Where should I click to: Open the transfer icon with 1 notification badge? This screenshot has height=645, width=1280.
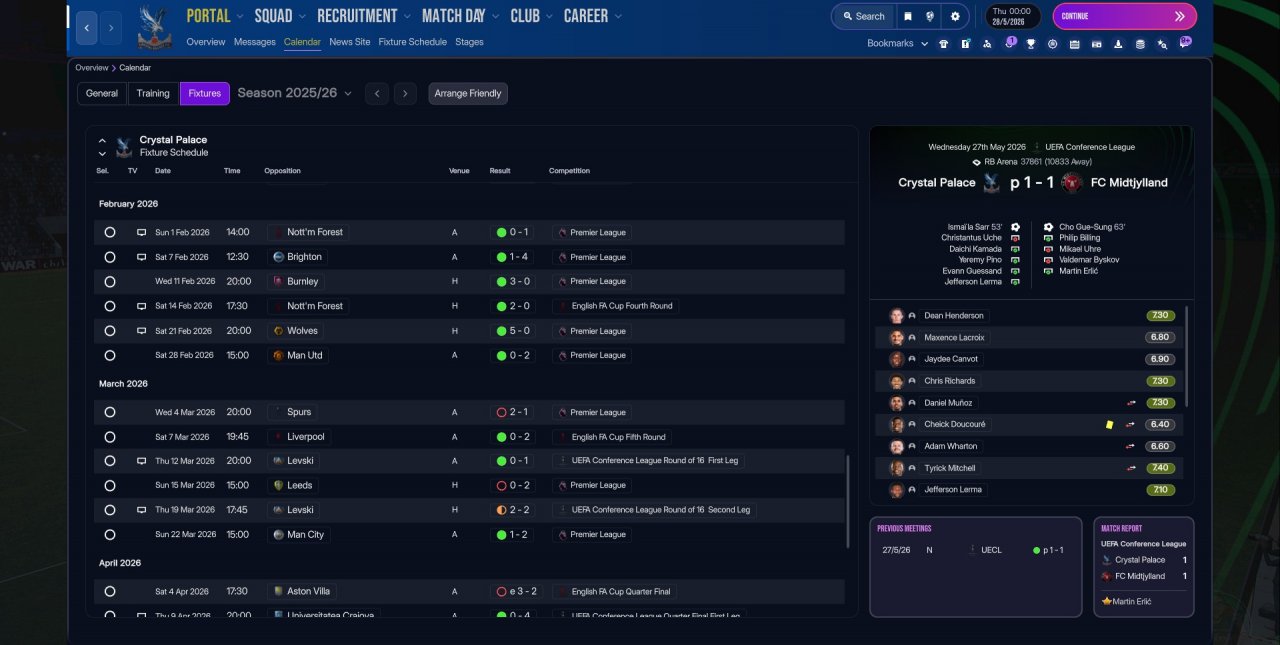pyautogui.click(x=1009, y=43)
